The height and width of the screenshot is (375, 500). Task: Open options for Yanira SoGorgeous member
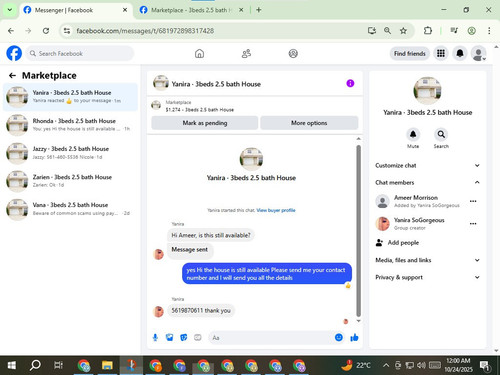coord(473,224)
